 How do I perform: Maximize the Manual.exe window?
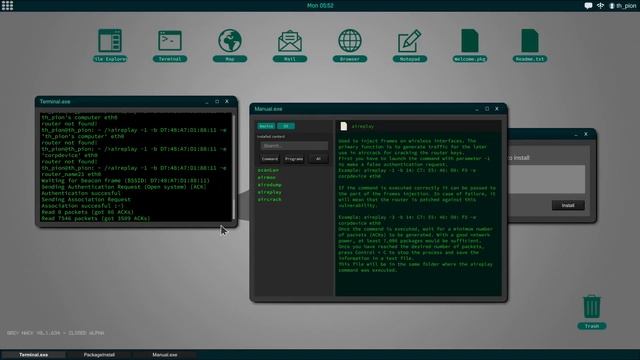point(487,109)
